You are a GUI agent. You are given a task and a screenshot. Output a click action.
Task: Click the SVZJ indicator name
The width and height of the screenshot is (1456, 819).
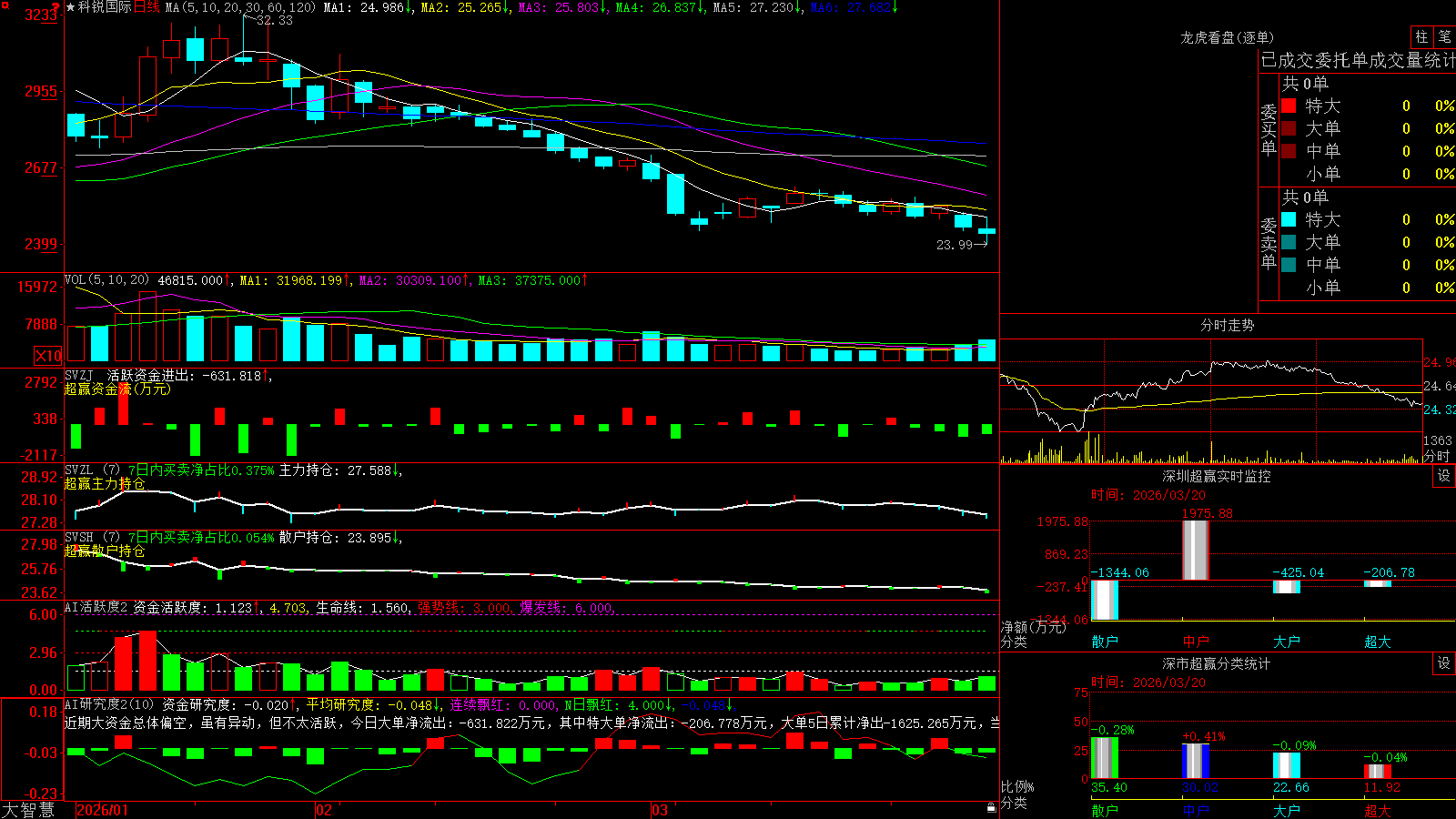tap(79, 375)
